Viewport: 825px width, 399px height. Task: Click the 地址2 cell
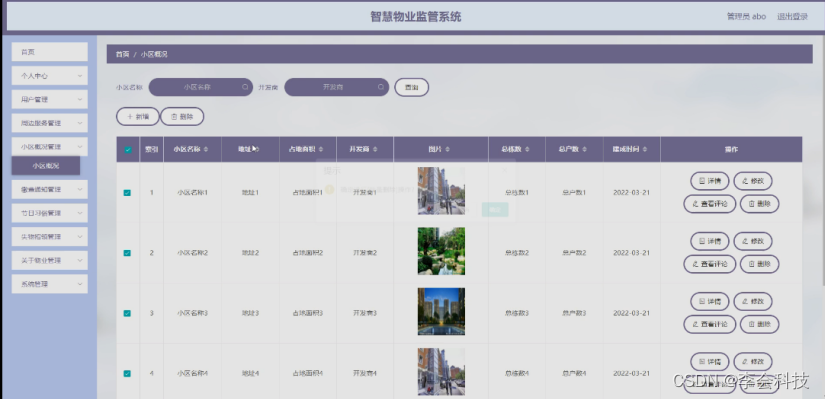[x=250, y=253]
